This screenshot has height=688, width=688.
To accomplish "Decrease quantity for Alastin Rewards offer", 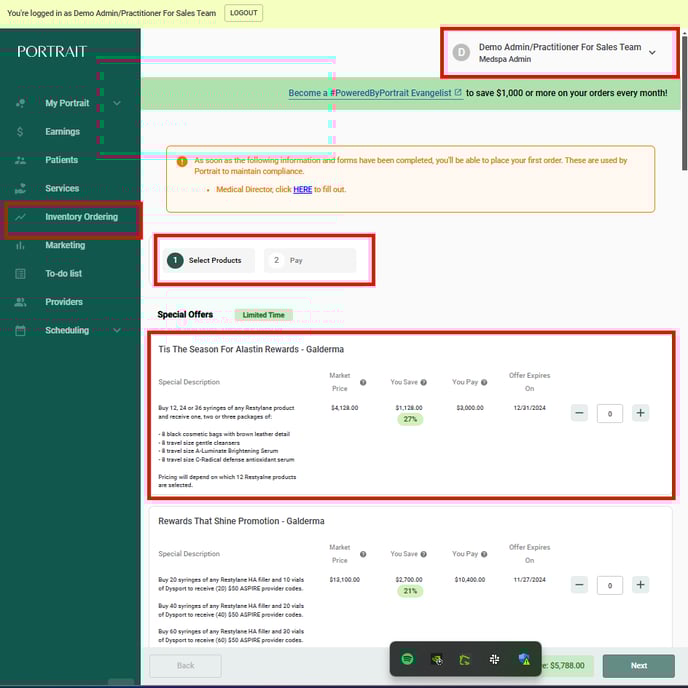I will (579, 413).
